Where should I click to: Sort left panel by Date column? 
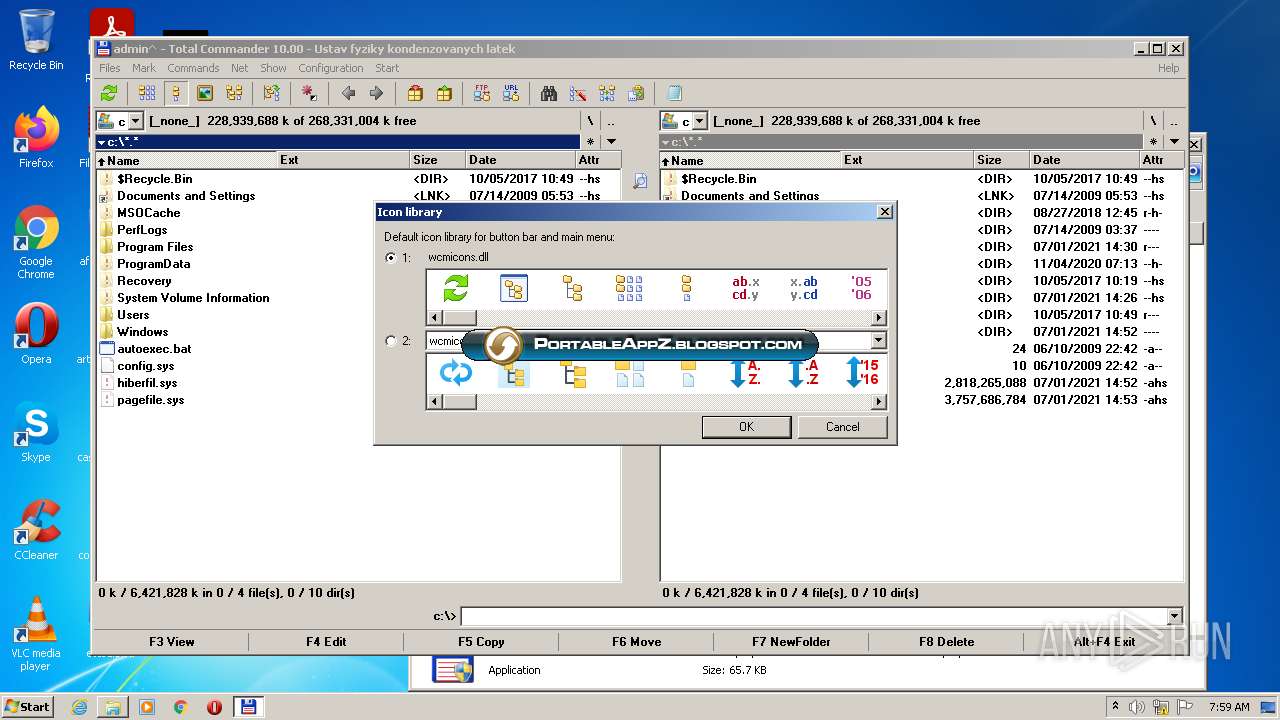pyautogui.click(x=521, y=160)
